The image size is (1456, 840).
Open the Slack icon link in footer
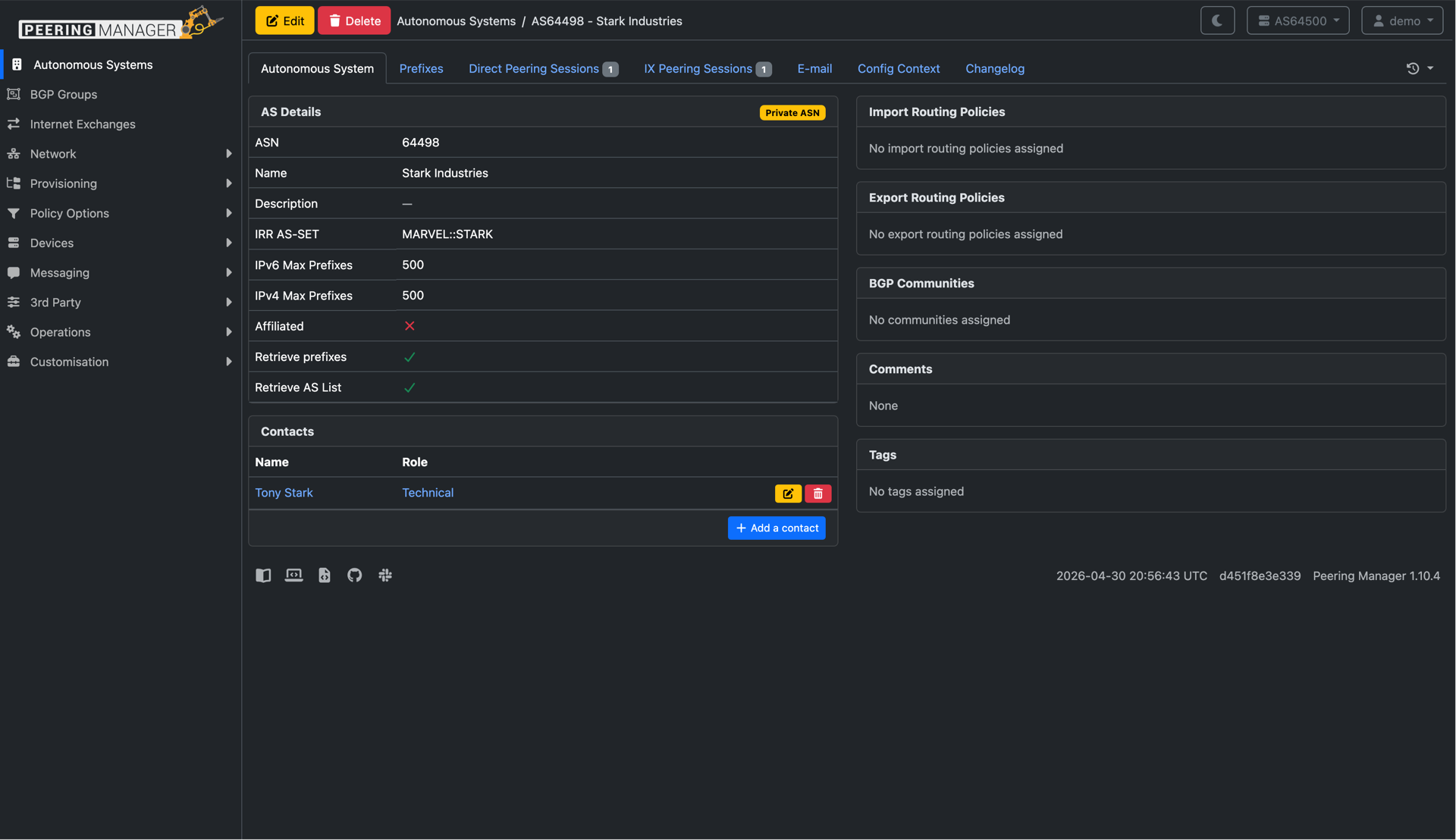[x=385, y=575]
